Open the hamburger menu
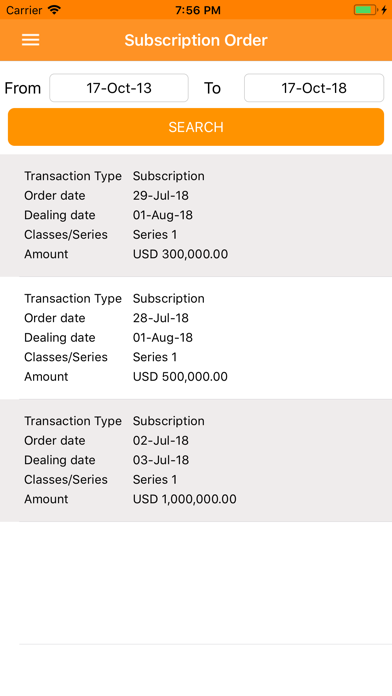Screen dimensions: 392x696 pos(31,40)
